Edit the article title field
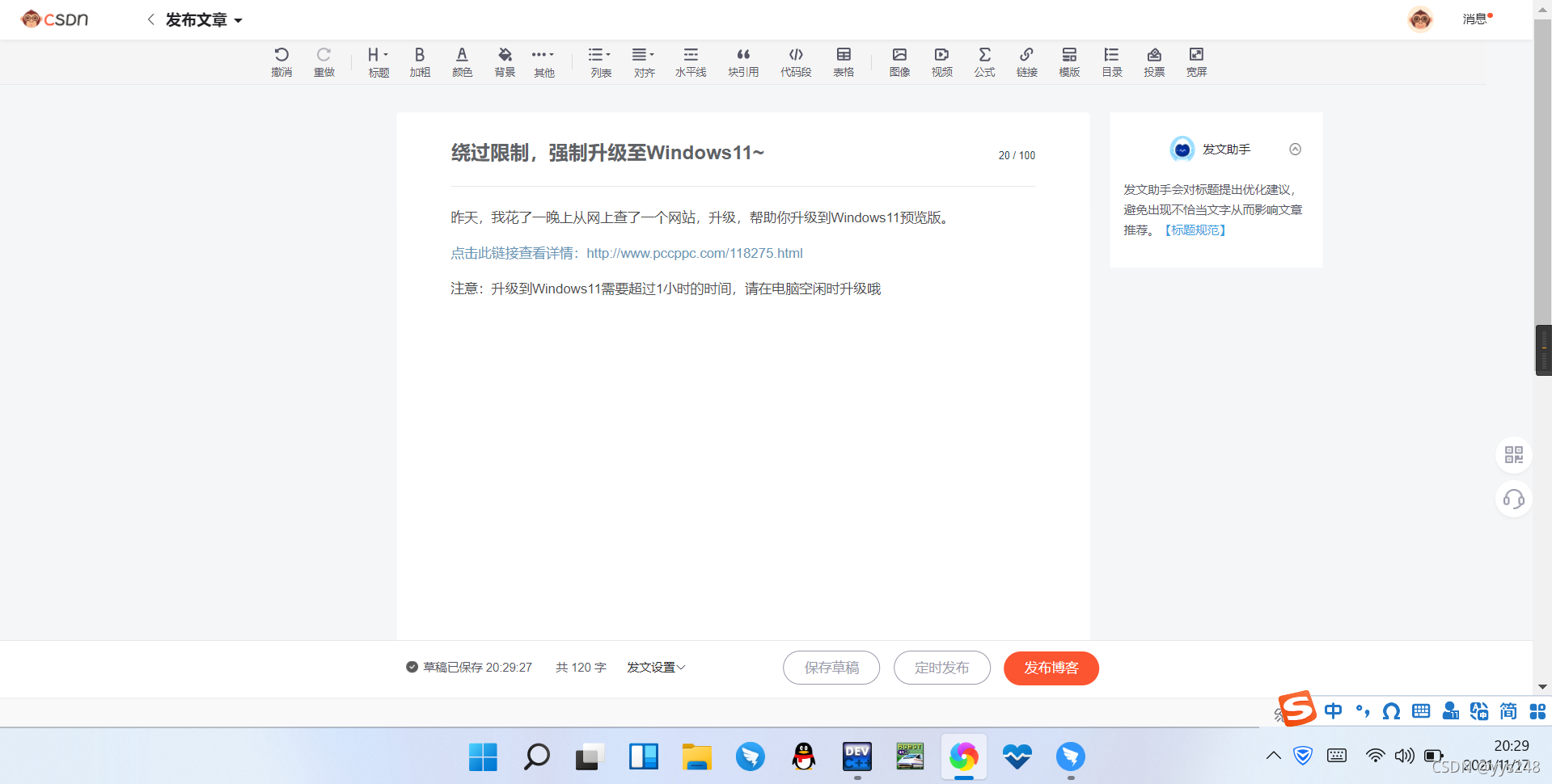This screenshot has width=1552, height=784. click(x=720, y=153)
